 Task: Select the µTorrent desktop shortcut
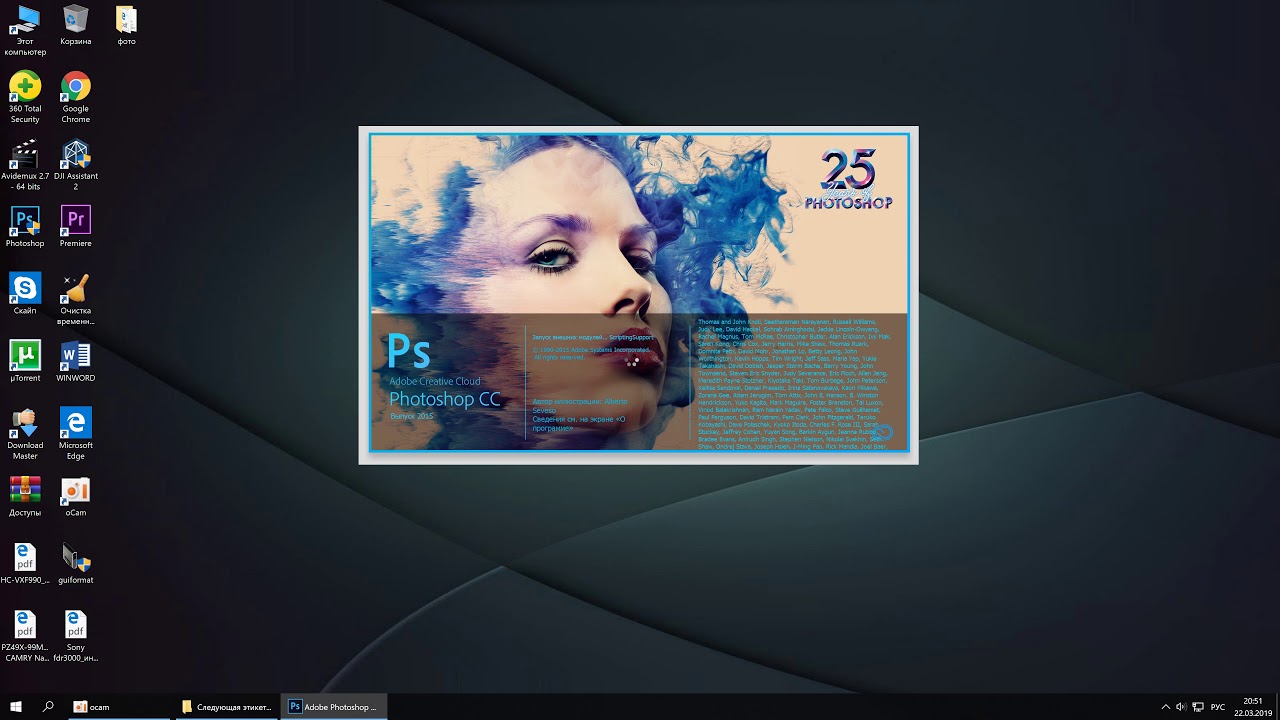pos(25,362)
